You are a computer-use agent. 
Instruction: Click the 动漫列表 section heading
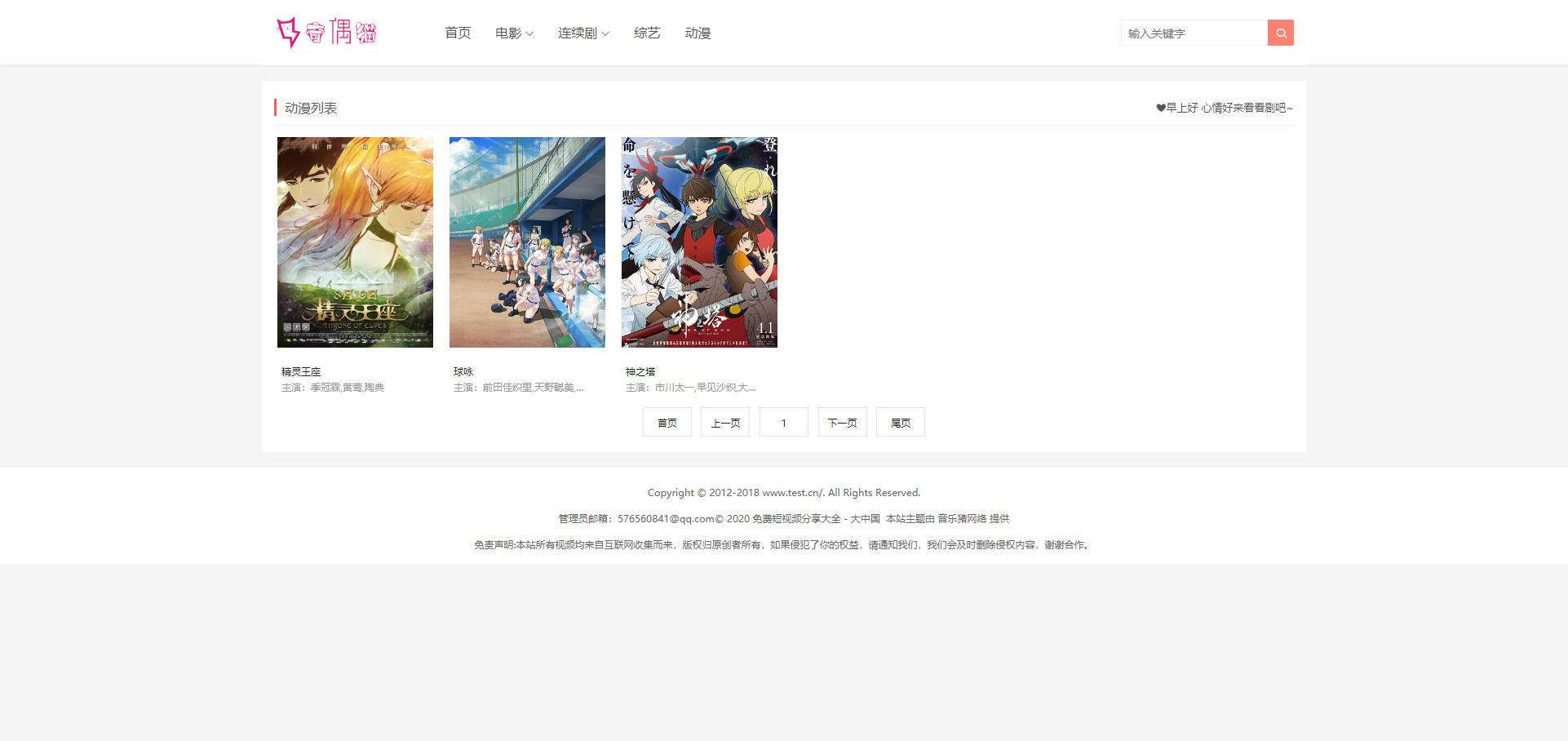point(311,108)
